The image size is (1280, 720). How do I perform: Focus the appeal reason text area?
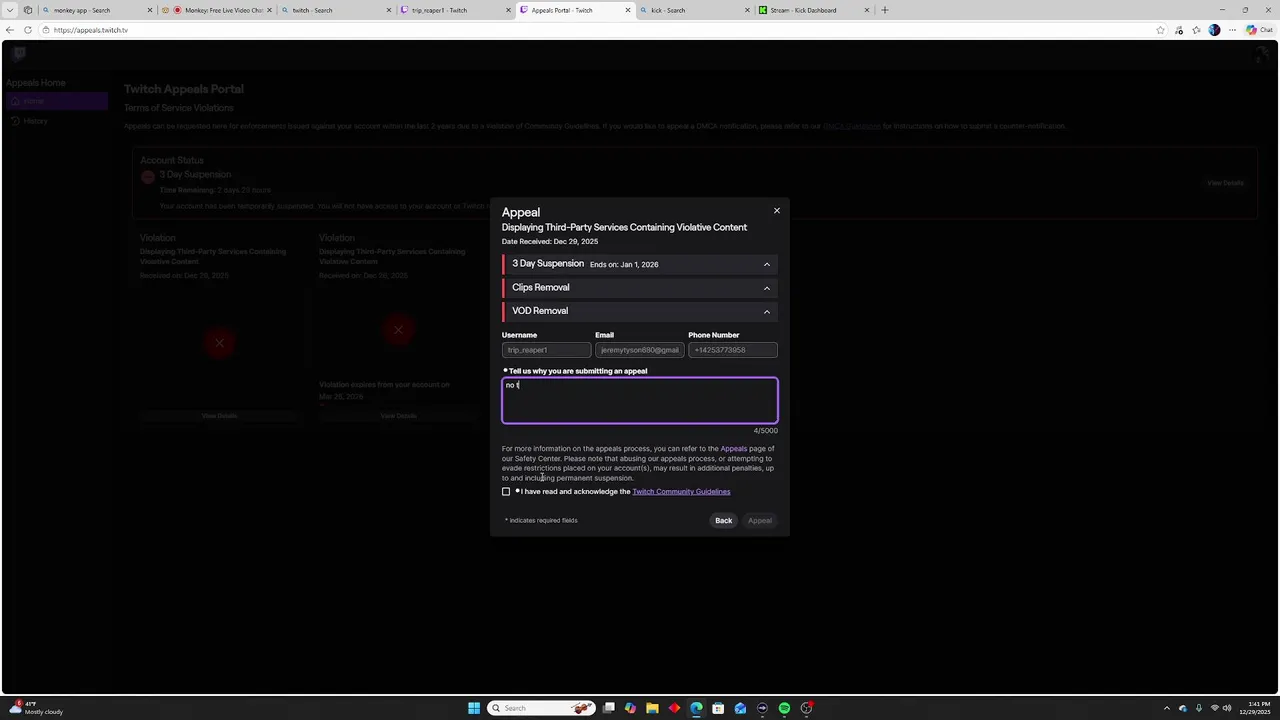(x=640, y=401)
